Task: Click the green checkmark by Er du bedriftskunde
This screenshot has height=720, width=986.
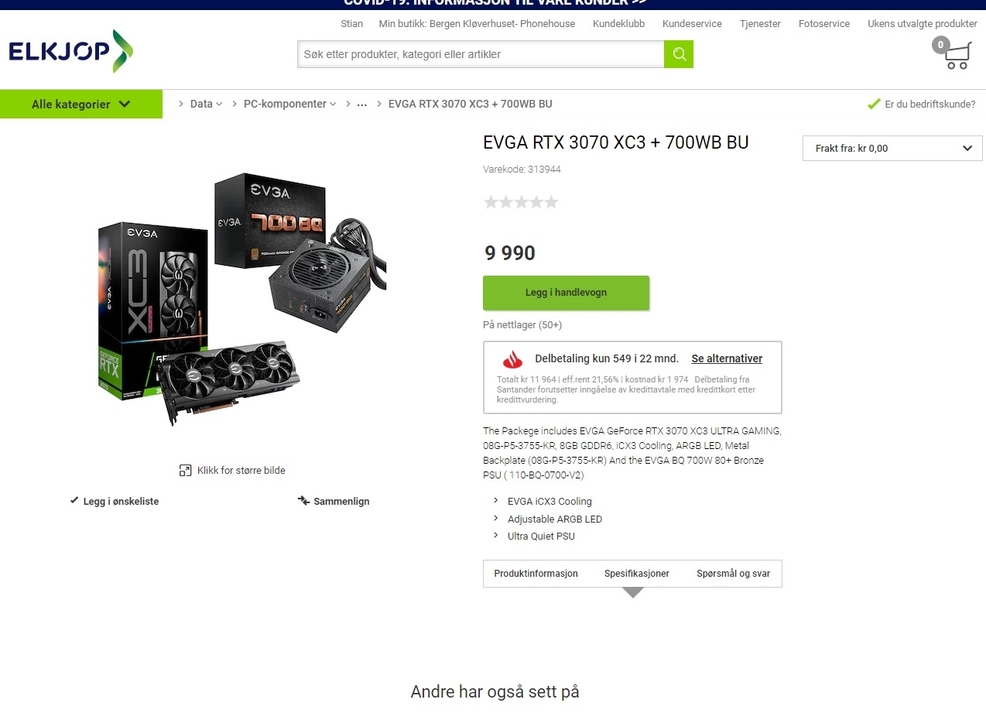Action: click(x=873, y=104)
